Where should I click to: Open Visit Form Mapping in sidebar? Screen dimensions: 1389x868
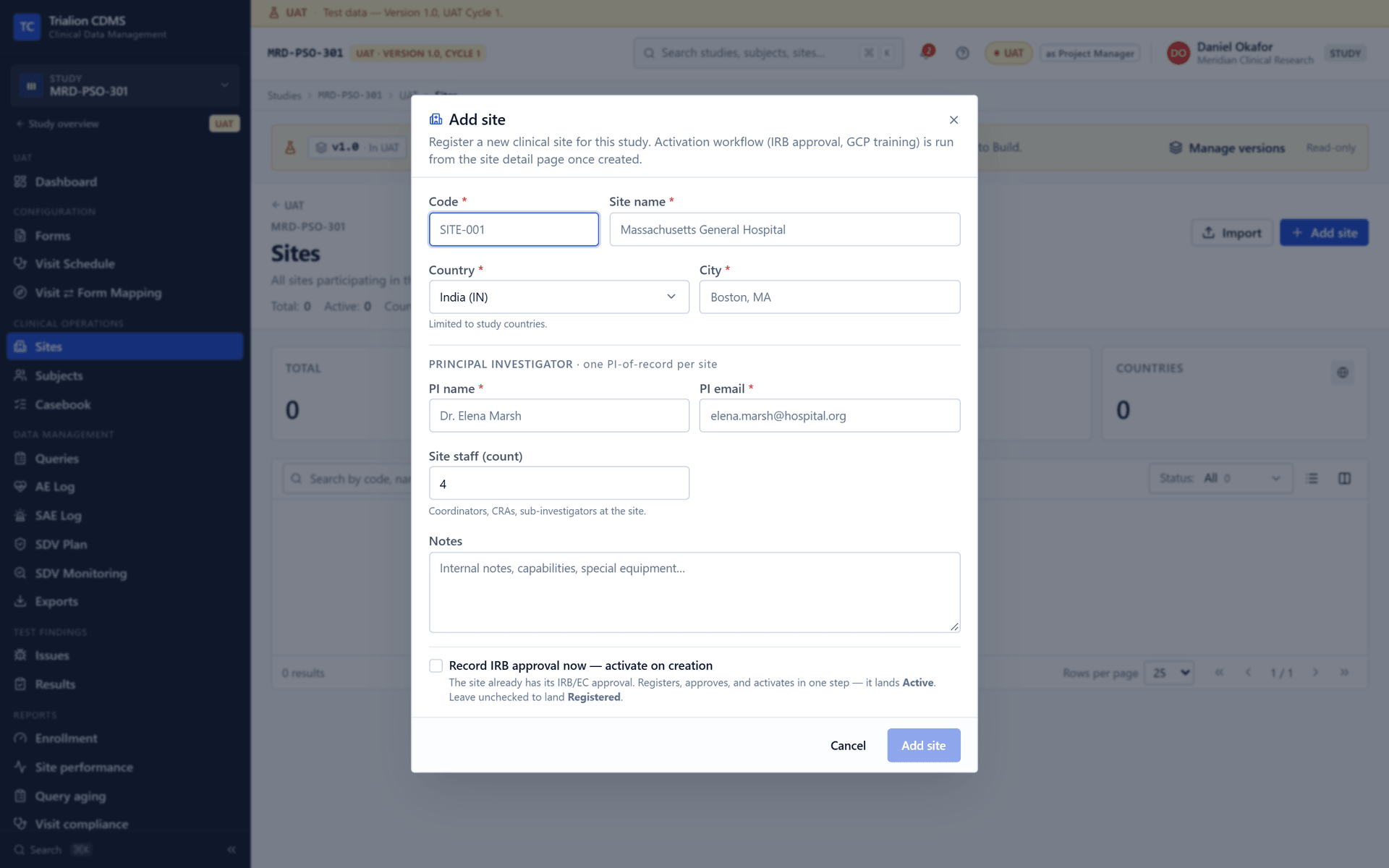(125, 293)
